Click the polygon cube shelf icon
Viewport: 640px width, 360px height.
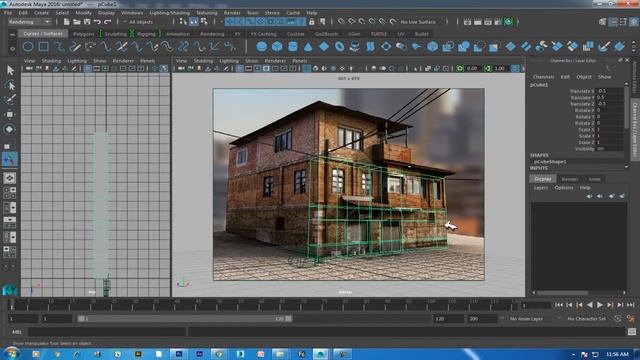277,47
